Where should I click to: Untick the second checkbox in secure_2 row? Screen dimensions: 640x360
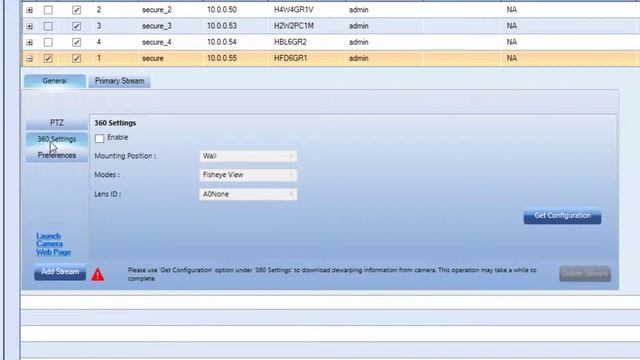point(76,10)
